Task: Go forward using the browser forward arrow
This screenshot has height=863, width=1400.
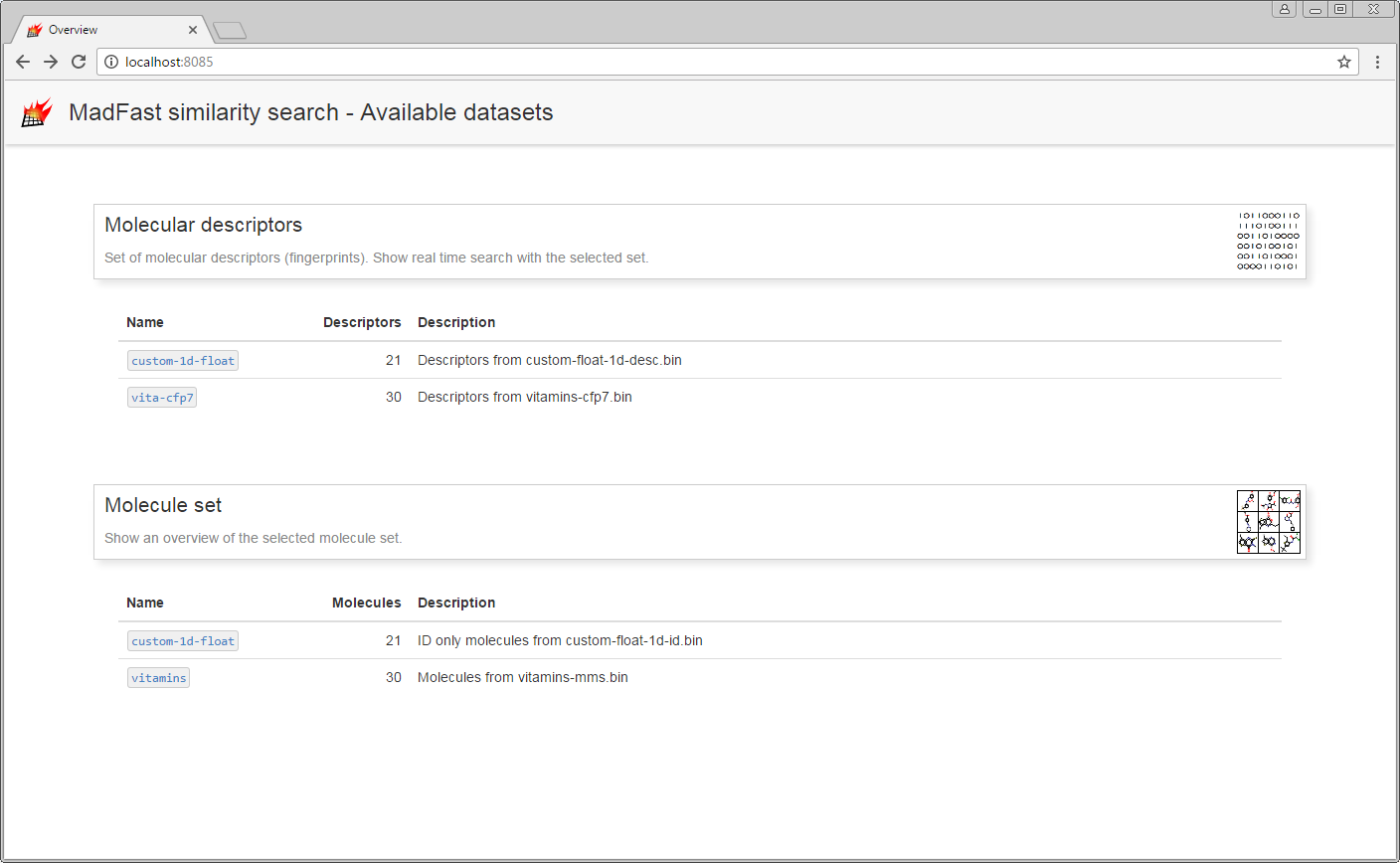Action: coord(51,62)
